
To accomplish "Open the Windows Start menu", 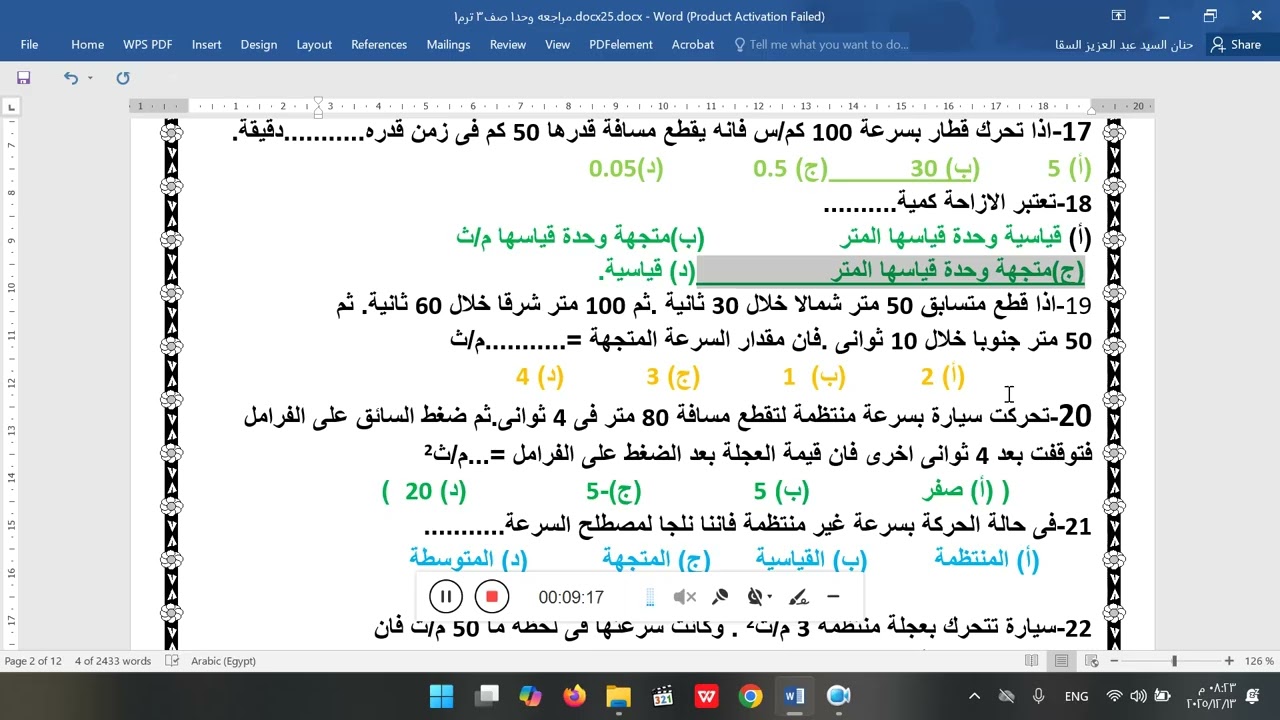I will click(441, 696).
